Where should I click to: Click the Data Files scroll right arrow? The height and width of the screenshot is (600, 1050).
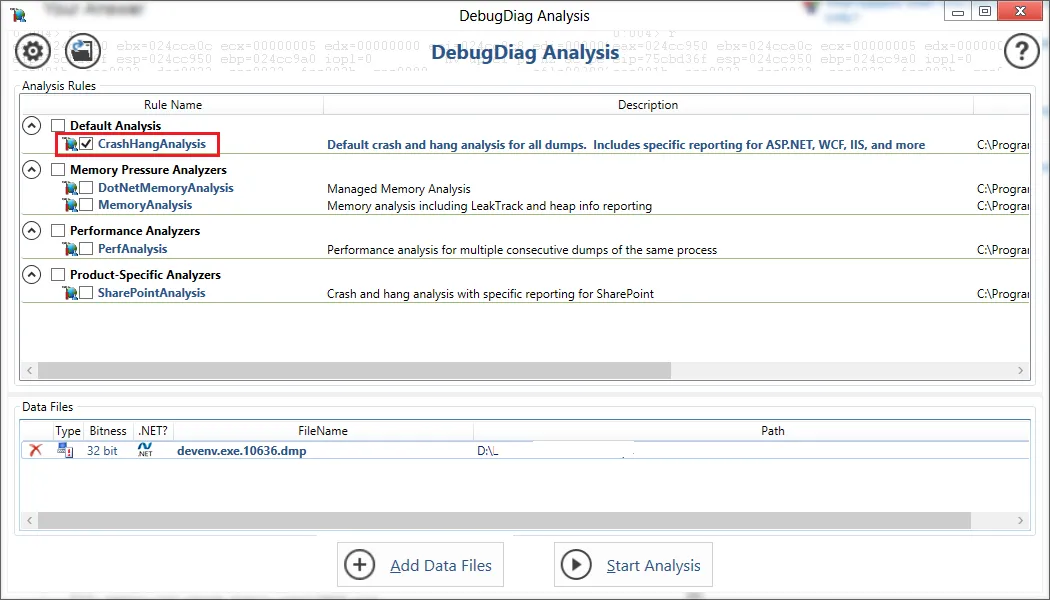(1021, 520)
